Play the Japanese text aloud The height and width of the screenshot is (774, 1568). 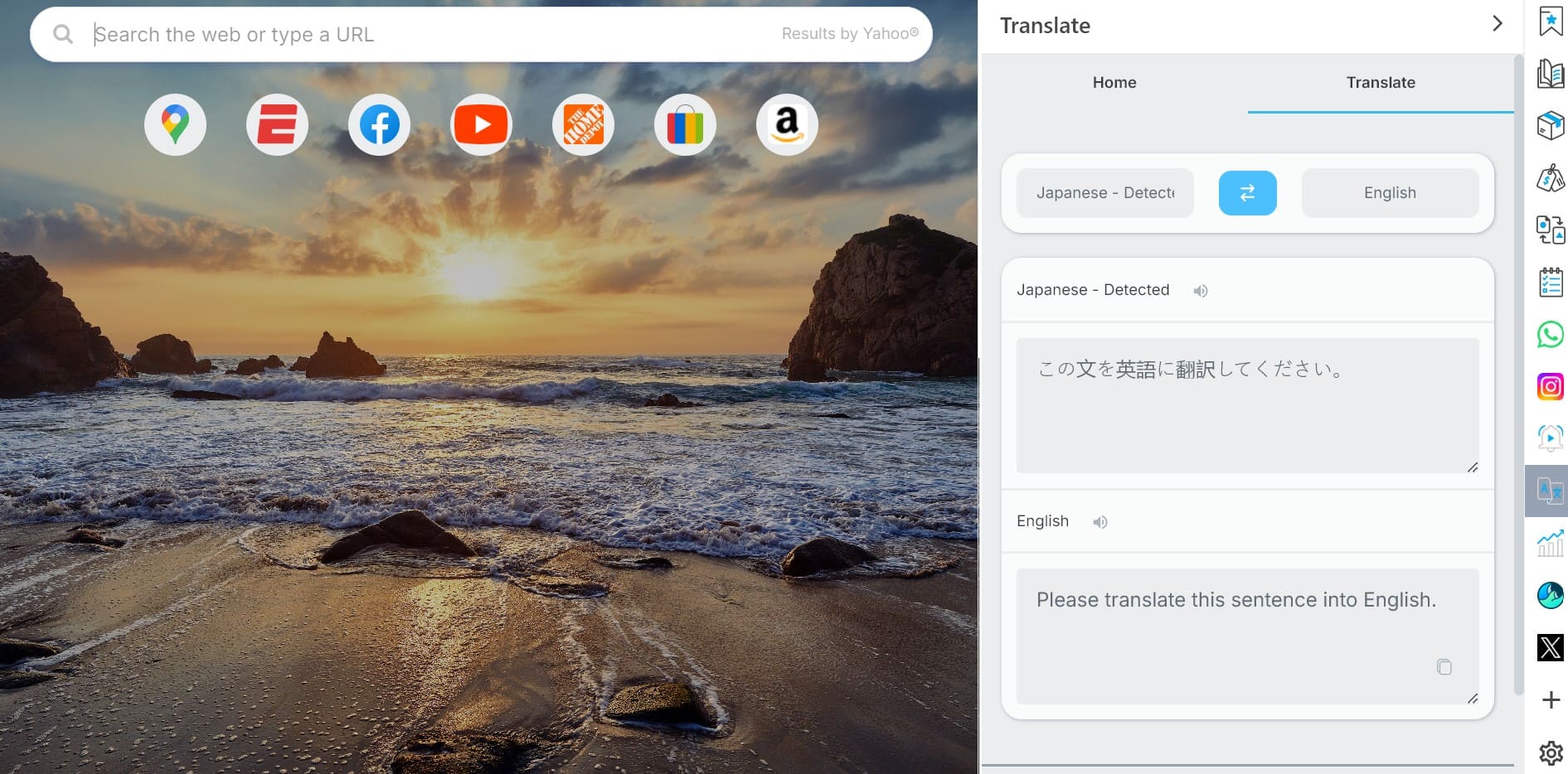[x=1200, y=291]
